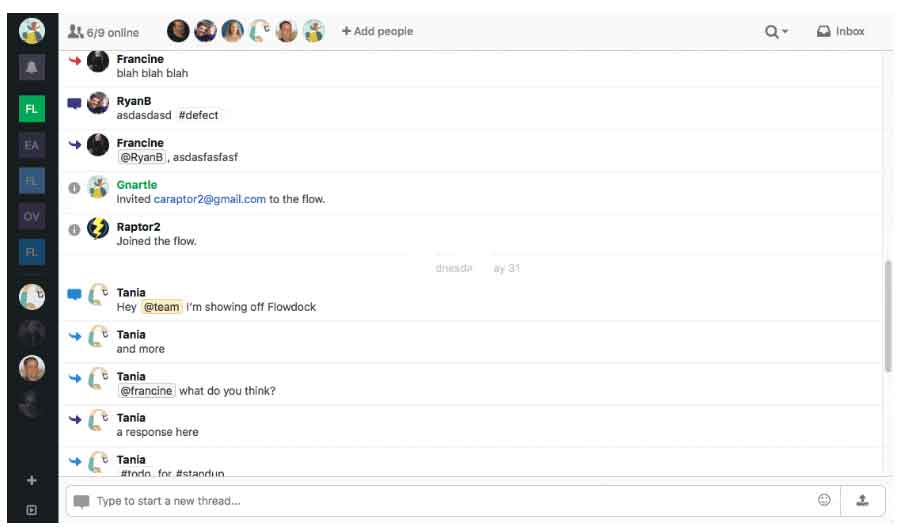The height and width of the screenshot is (530, 901).
Task: Click the @team mention tag
Action: [161, 308]
